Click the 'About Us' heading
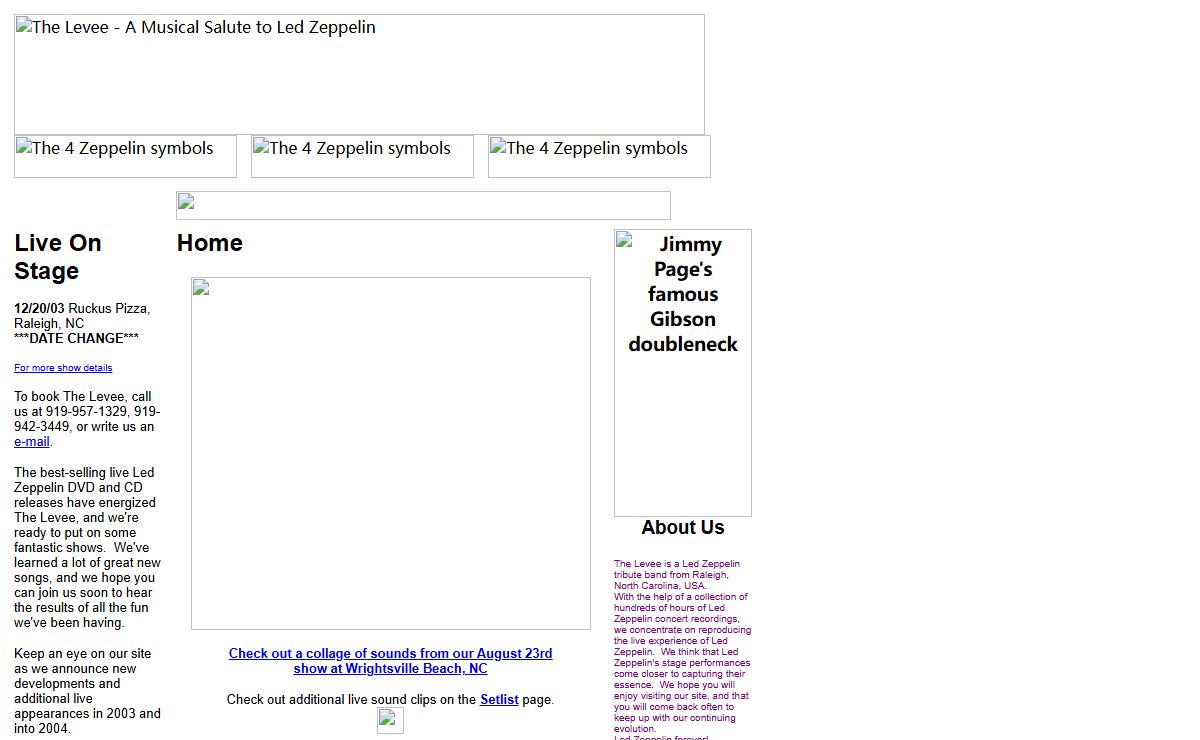This screenshot has height=740, width=1200. pyautogui.click(x=683, y=528)
